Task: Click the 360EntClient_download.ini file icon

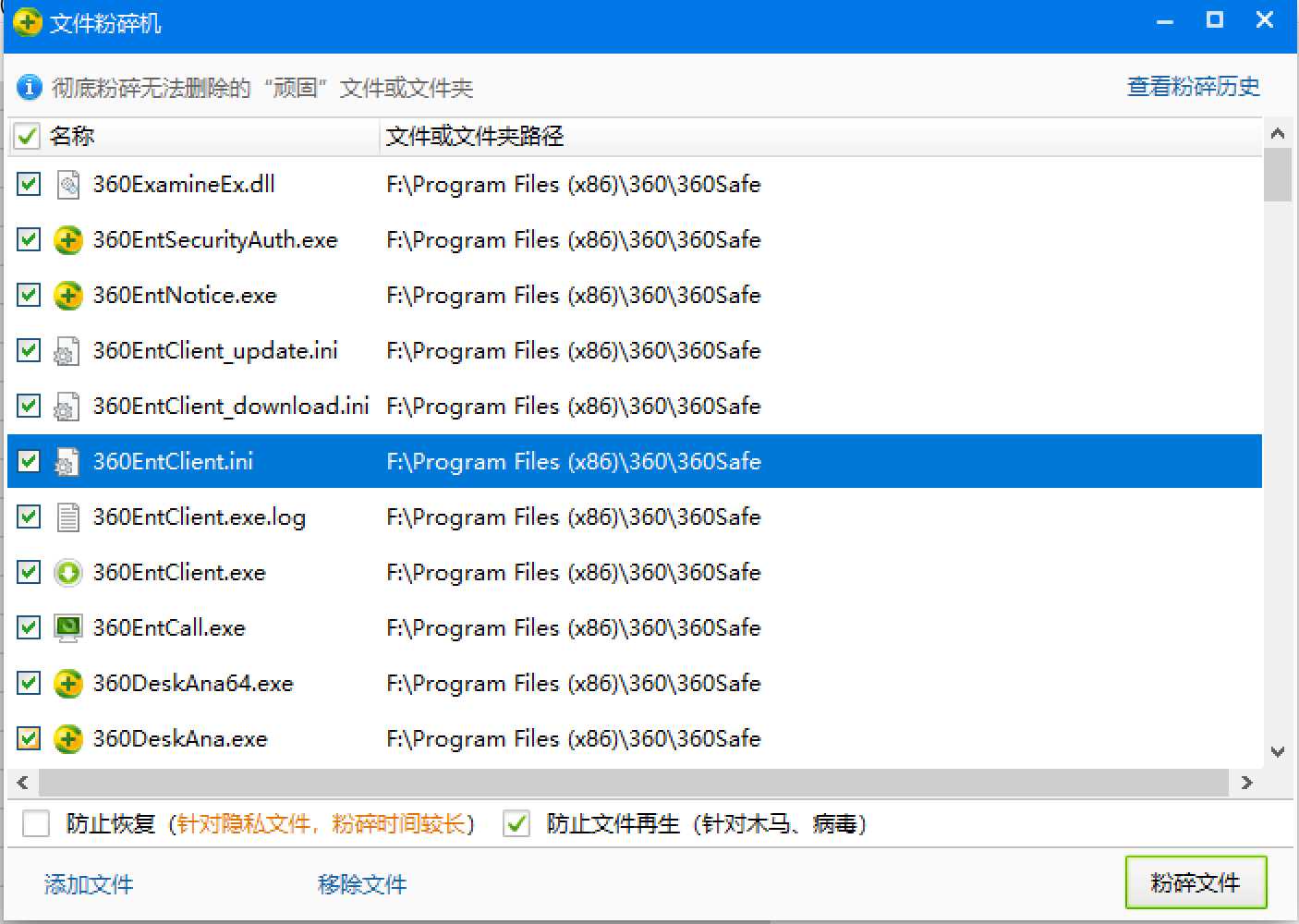Action: (x=67, y=407)
